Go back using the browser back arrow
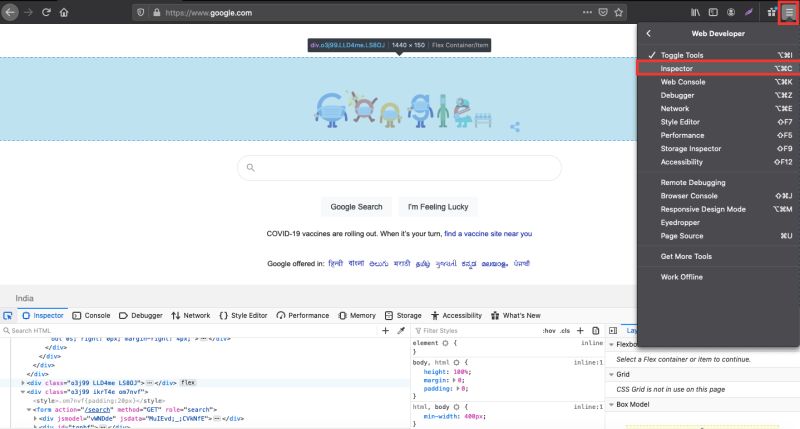 click(10, 12)
